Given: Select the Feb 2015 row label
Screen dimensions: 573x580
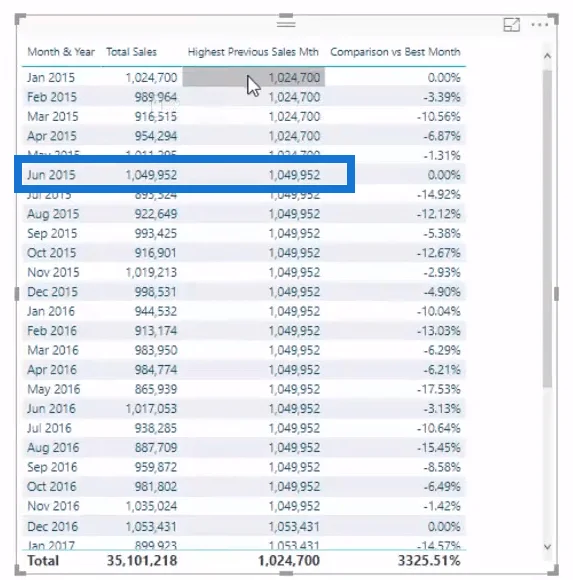Looking at the screenshot, I should coord(52,97).
